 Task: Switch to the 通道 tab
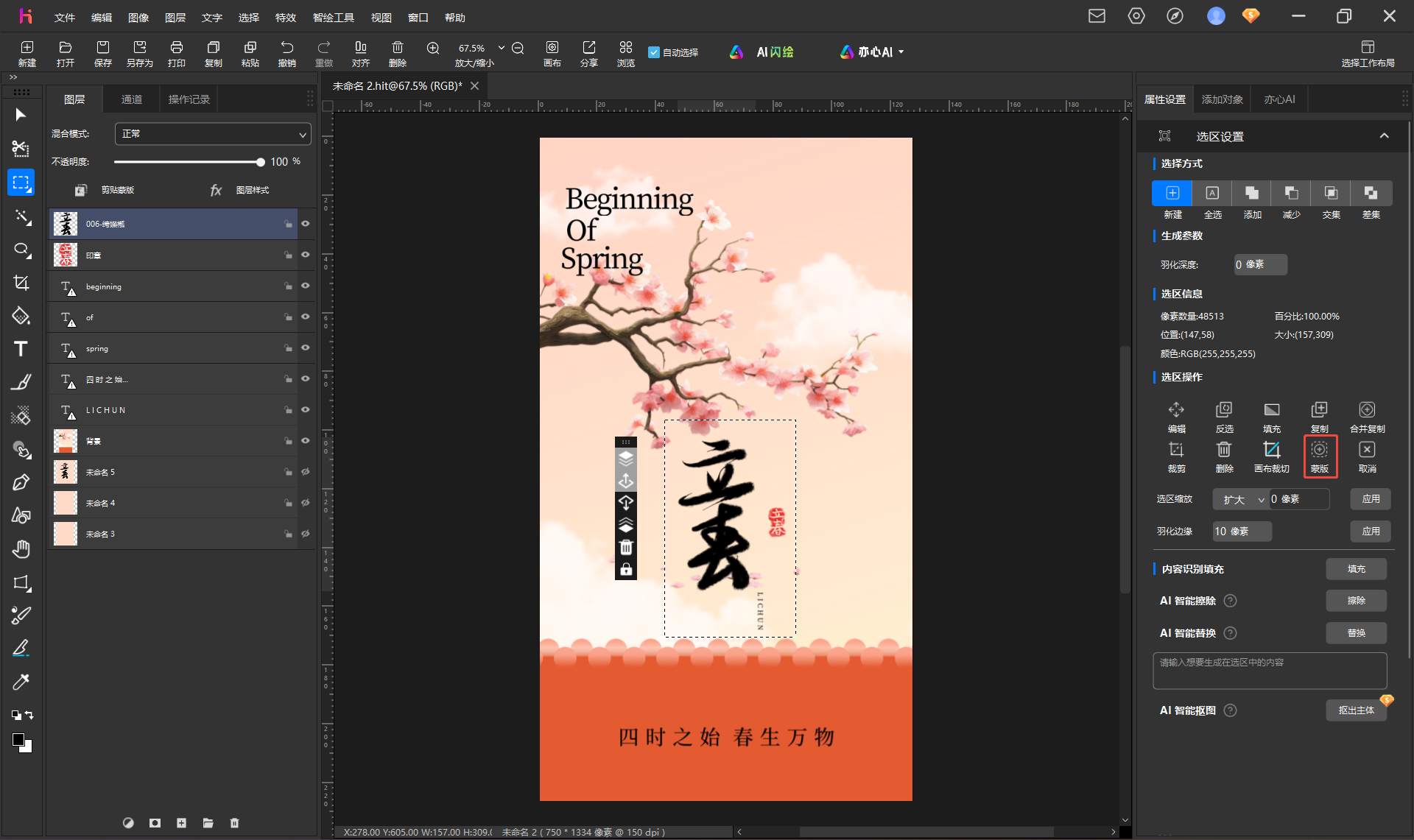coord(131,99)
